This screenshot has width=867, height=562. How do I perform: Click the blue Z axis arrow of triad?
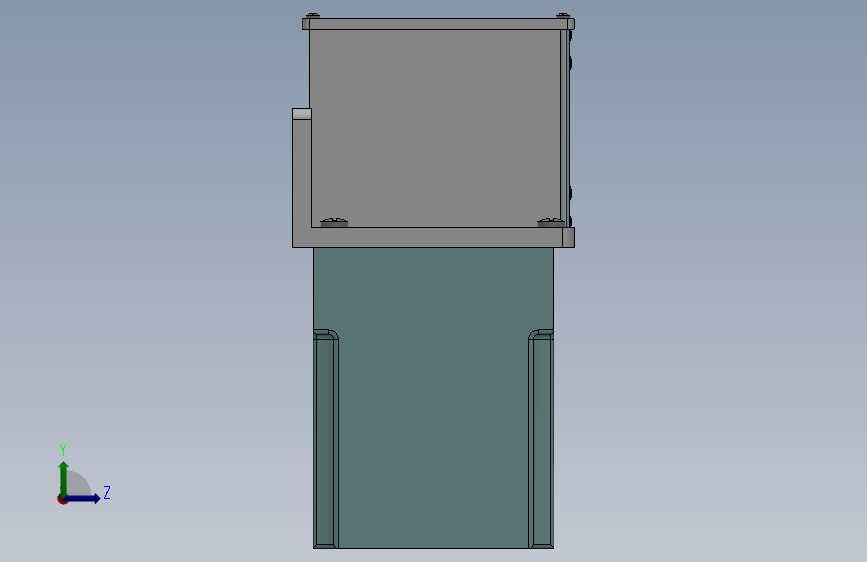click(x=83, y=498)
